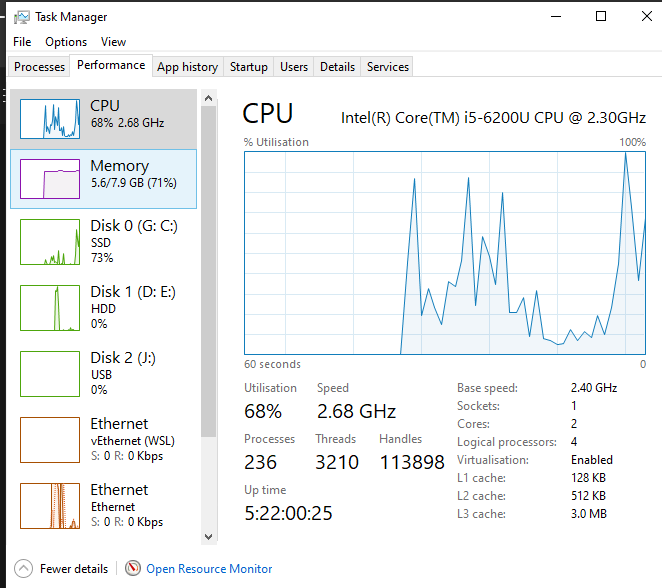Image resolution: width=662 pixels, height=588 pixels.
Task: Click the 68% utilisation value
Action: click(263, 411)
